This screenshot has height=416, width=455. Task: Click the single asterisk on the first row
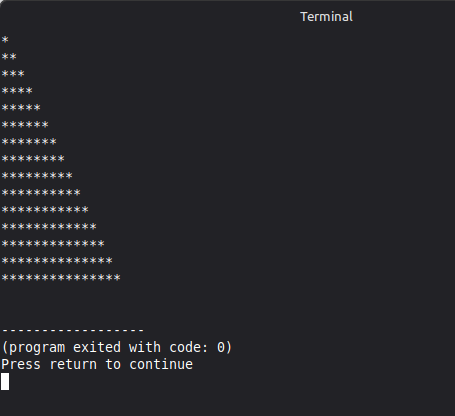pos(5,40)
